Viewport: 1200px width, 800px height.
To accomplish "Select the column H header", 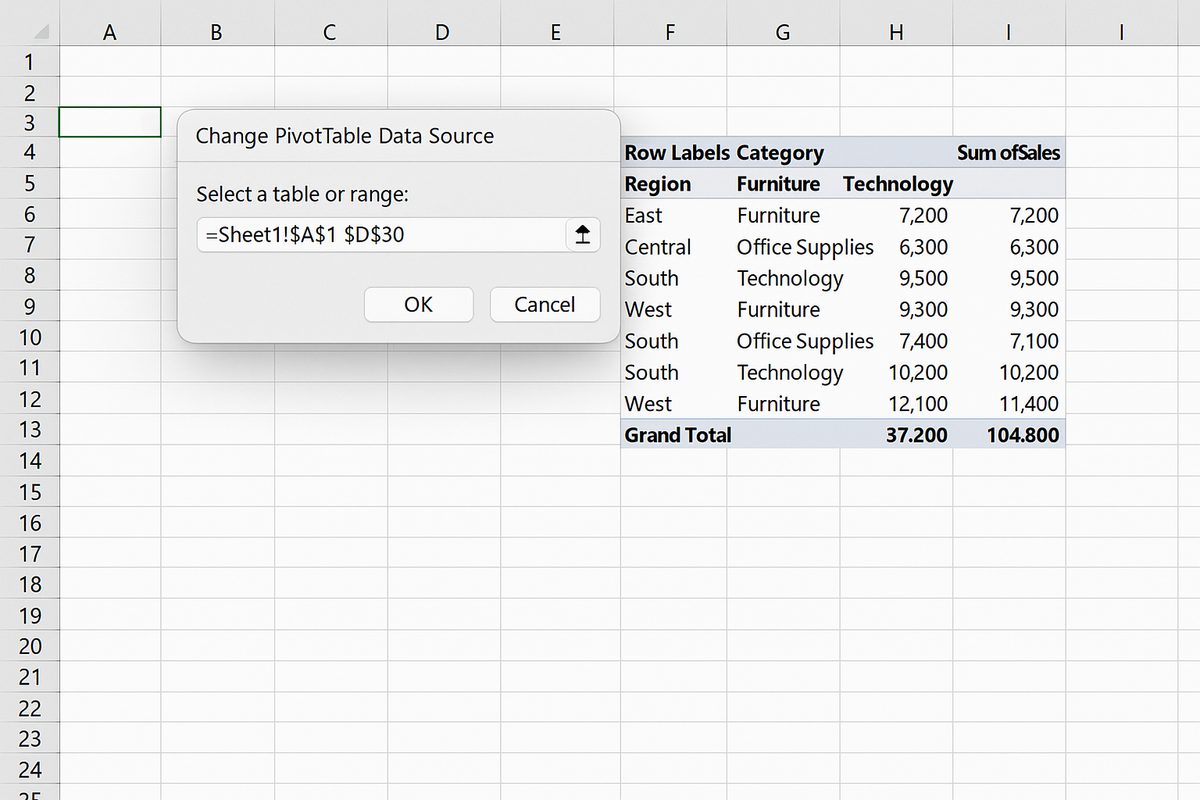I will pyautogui.click(x=896, y=32).
